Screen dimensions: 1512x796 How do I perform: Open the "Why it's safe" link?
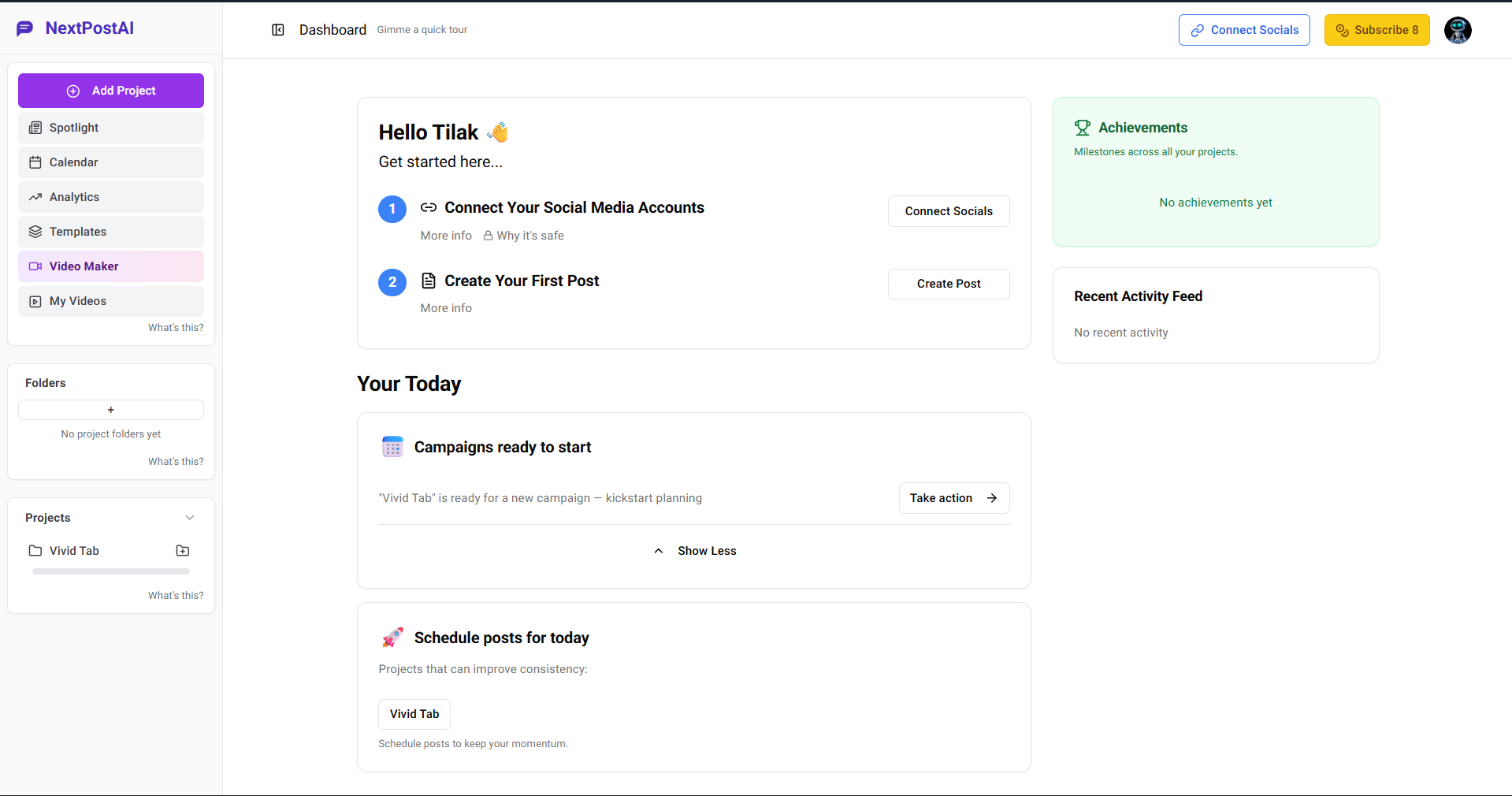[524, 236]
